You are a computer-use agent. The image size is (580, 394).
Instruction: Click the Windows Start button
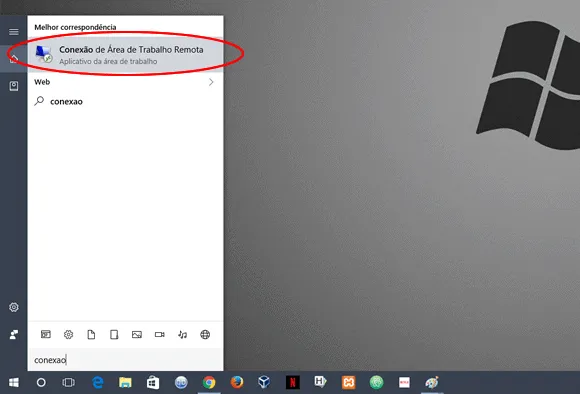[14, 383]
